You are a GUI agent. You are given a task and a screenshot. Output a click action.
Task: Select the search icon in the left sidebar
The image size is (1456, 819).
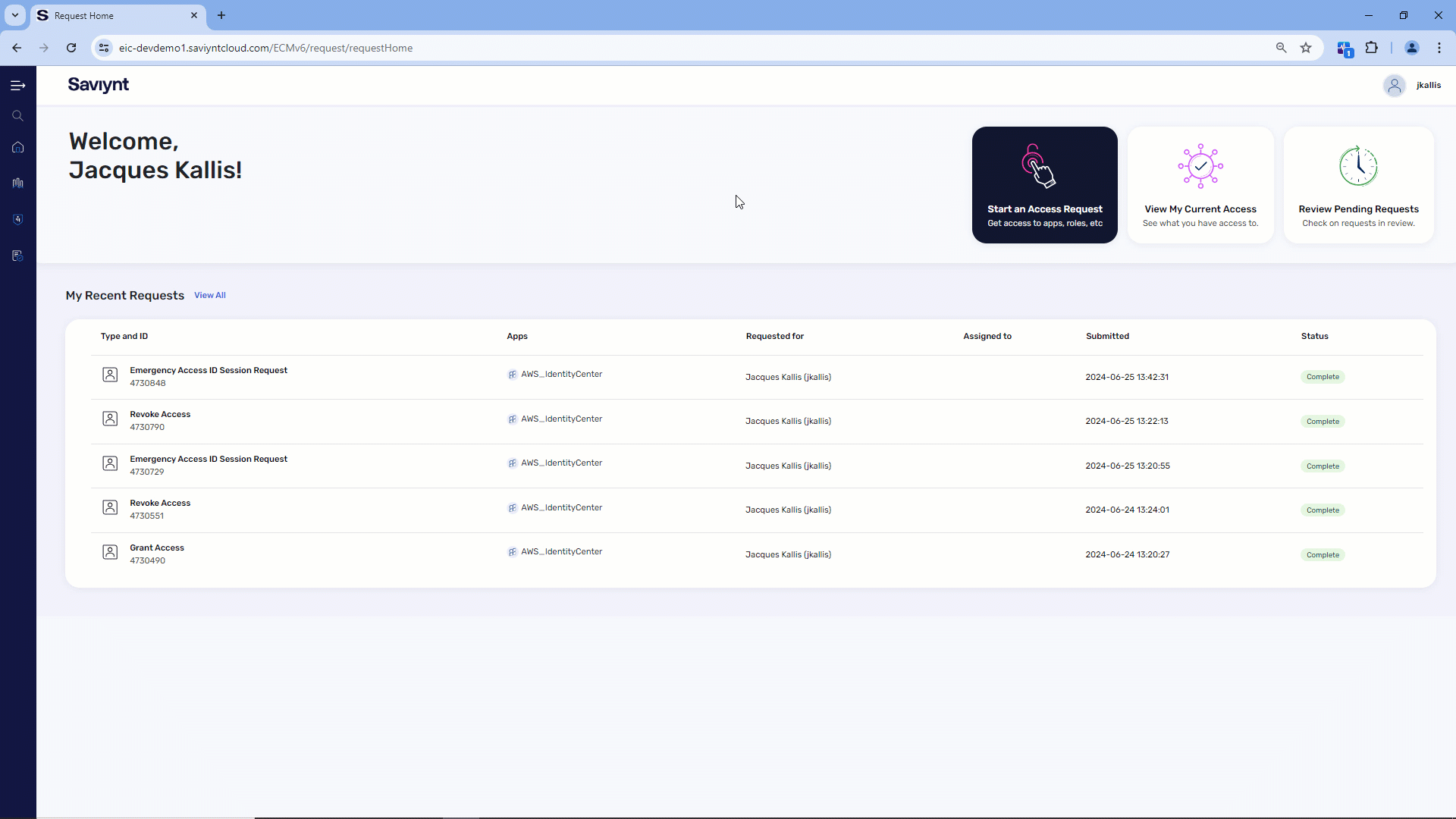17,115
